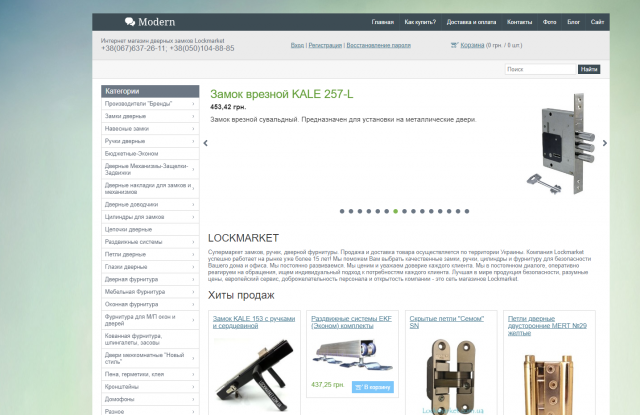The width and height of the screenshot is (640, 415).
Task: Open Двери межкомнатные "Новый стиль" category
Action: [x=150, y=358]
